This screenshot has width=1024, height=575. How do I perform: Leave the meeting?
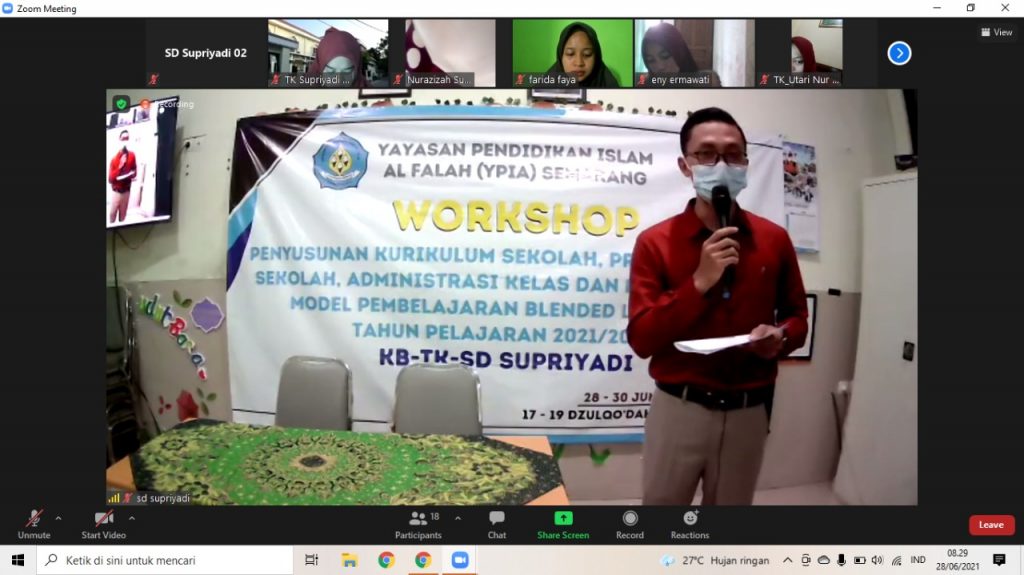click(991, 525)
